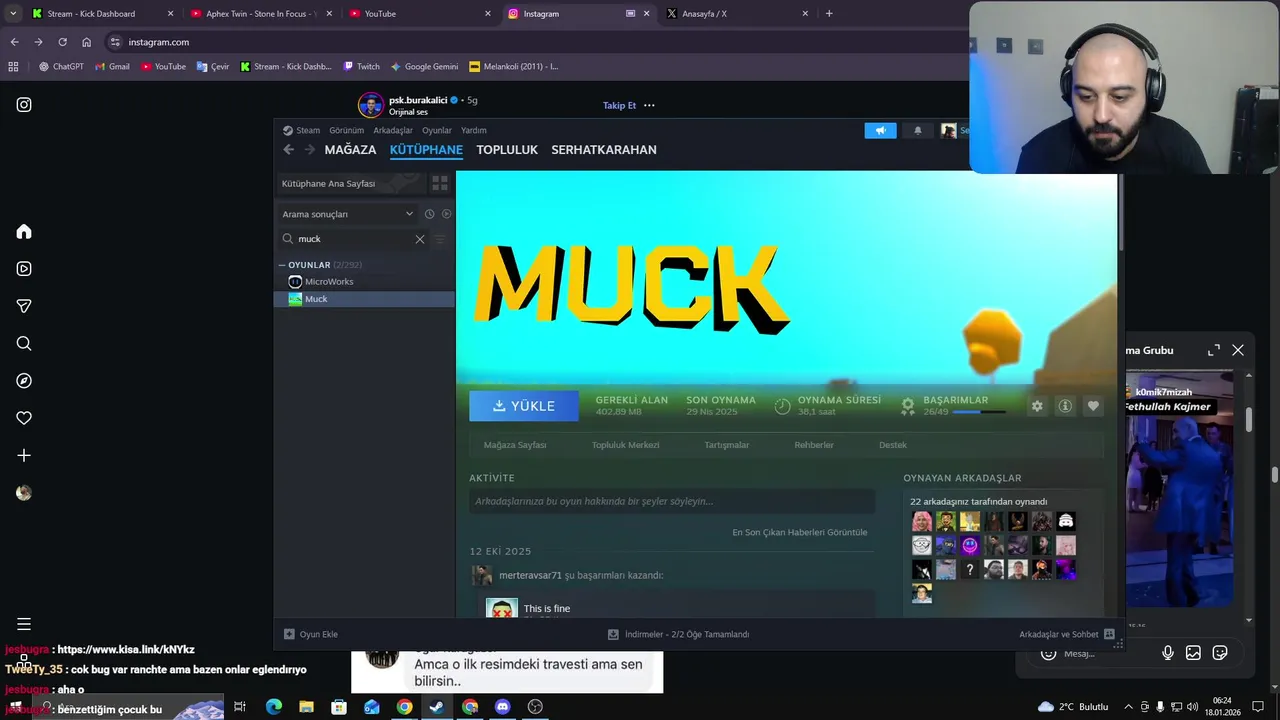Viewport: 1280px width, 720px height.
Task: Open Instagram direct messages in the left sidebar
Action: pos(24,306)
